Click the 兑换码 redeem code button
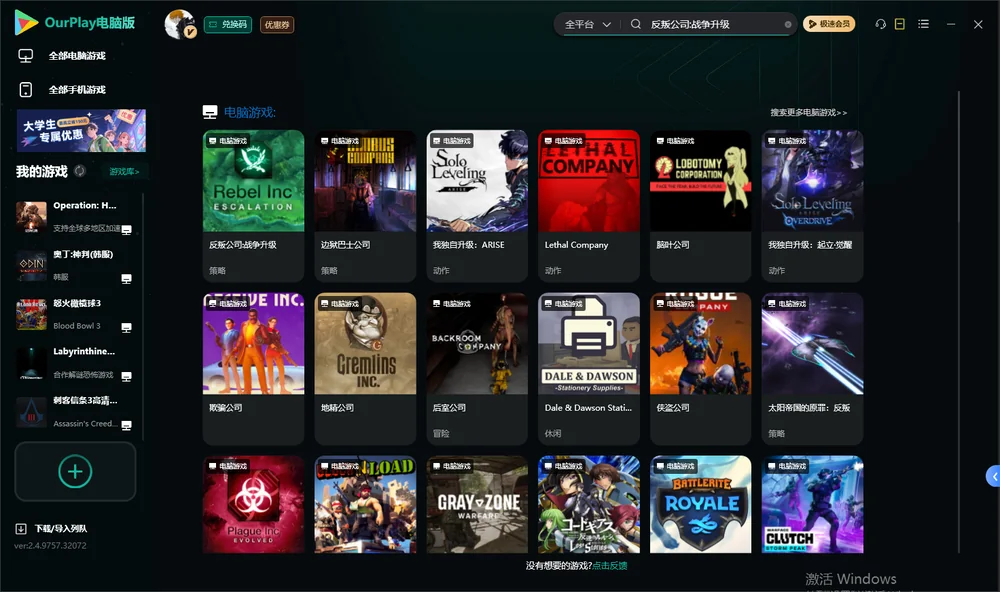1000x592 pixels. pos(228,24)
